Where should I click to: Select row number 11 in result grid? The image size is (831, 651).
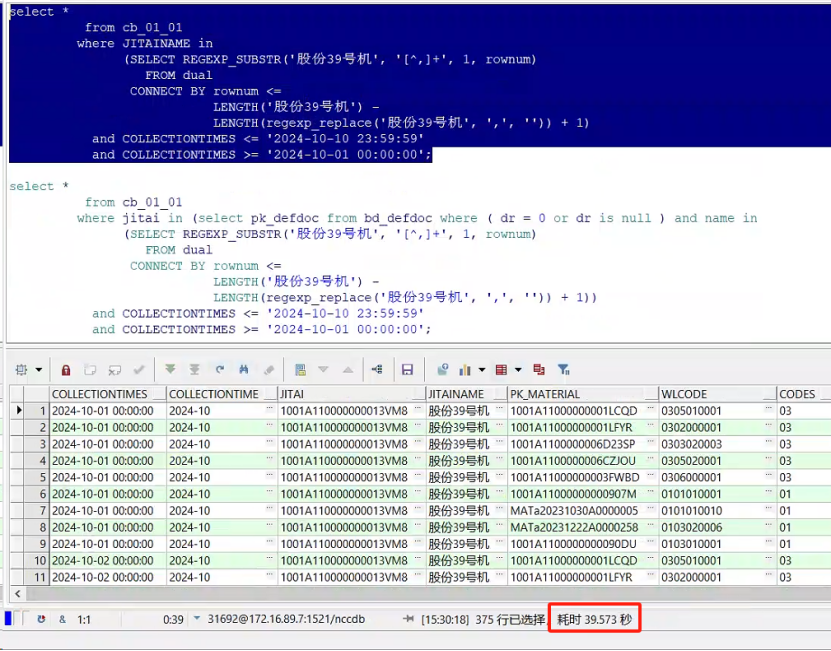[x=37, y=577]
